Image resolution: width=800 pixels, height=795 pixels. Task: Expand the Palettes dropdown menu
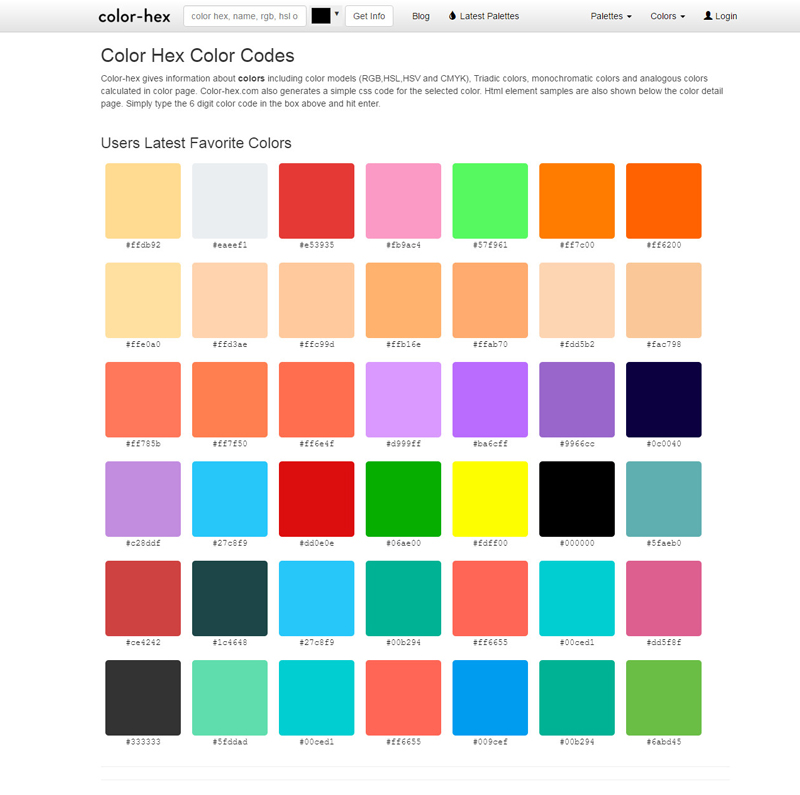[x=611, y=16]
